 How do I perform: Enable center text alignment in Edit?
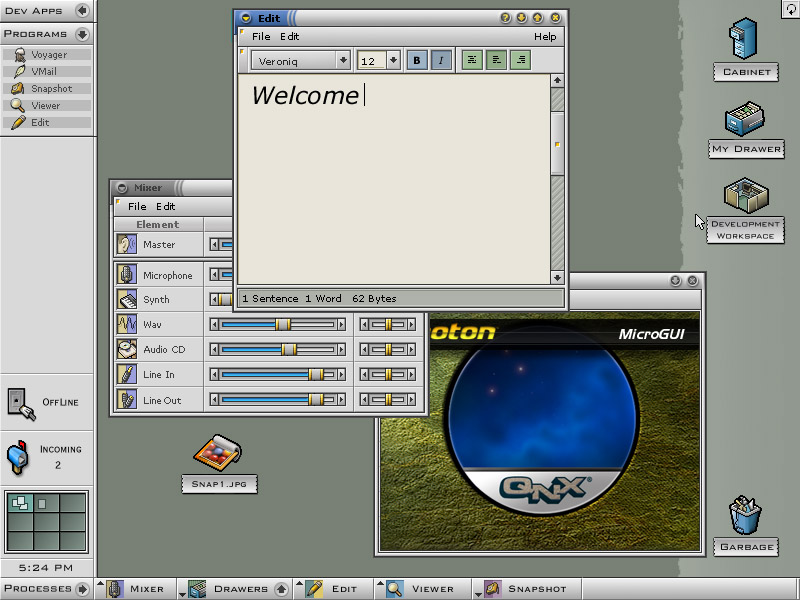(471, 60)
